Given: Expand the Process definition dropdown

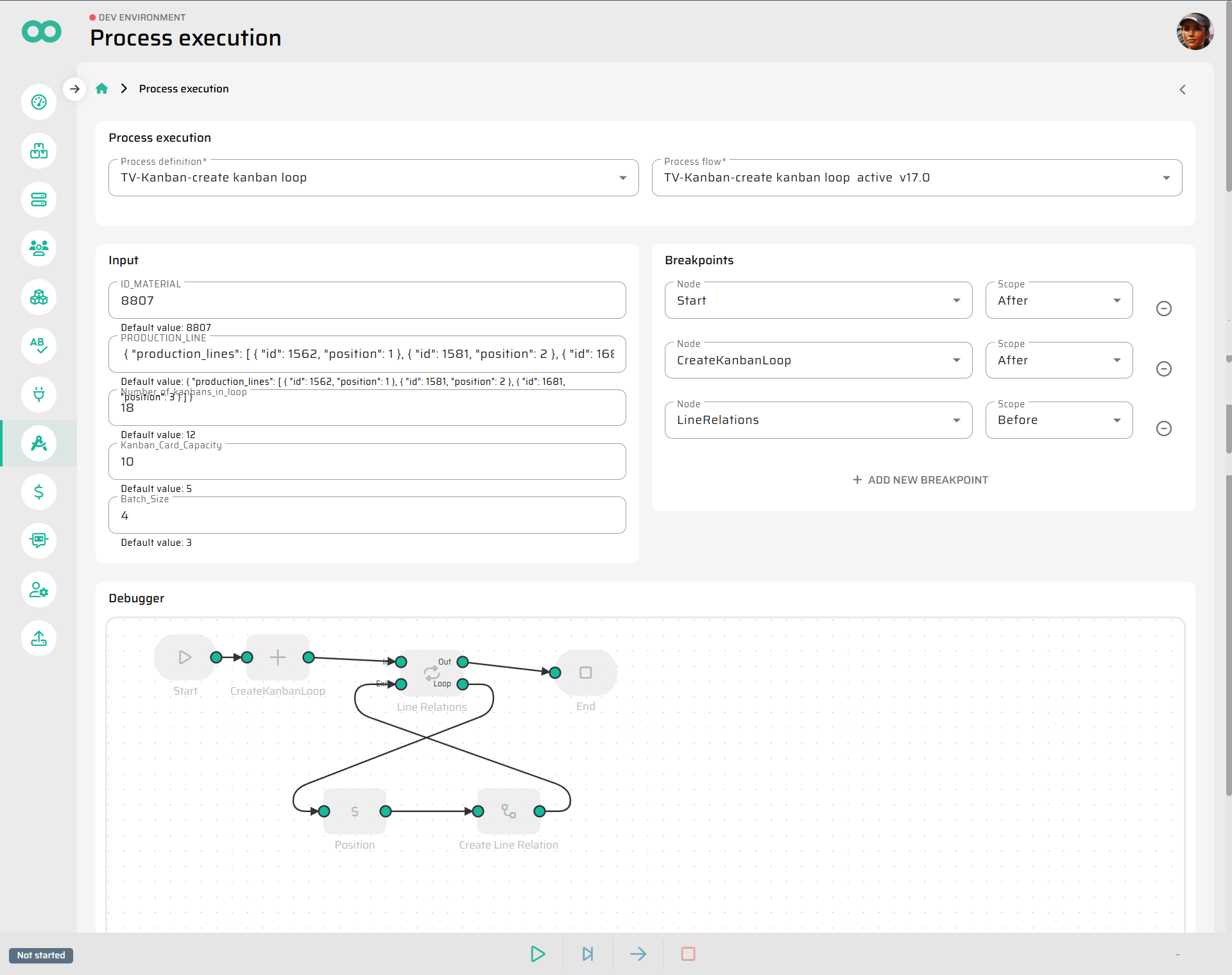Looking at the screenshot, I should point(622,178).
